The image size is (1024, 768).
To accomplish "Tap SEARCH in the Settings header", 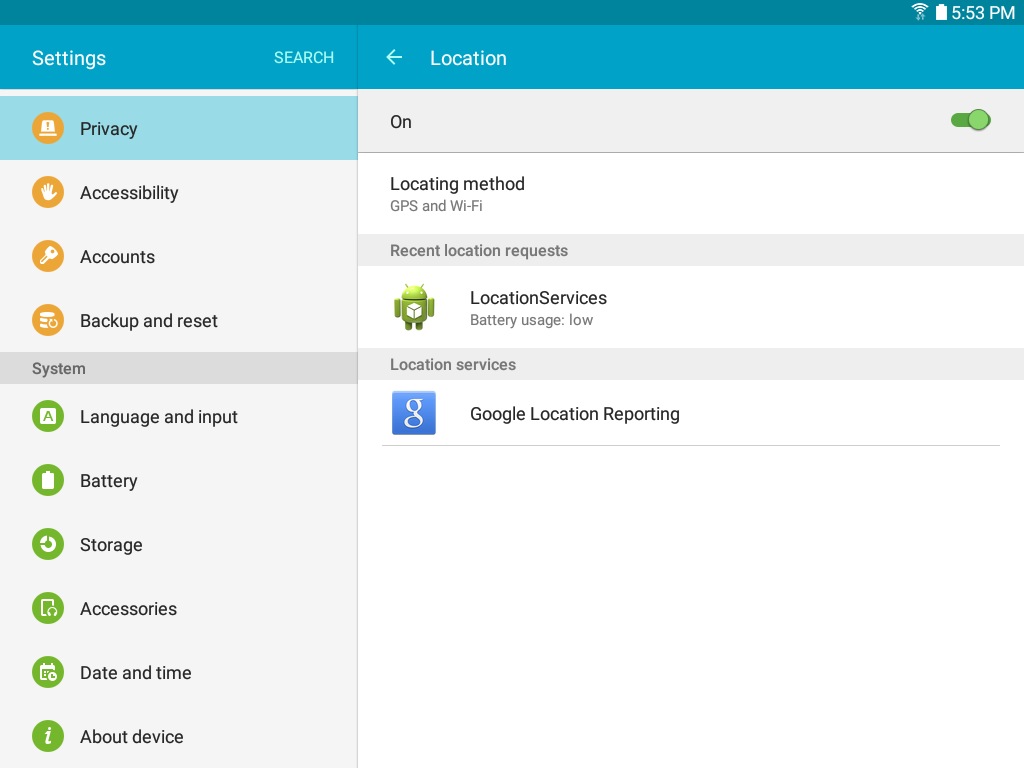I will pos(304,57).
